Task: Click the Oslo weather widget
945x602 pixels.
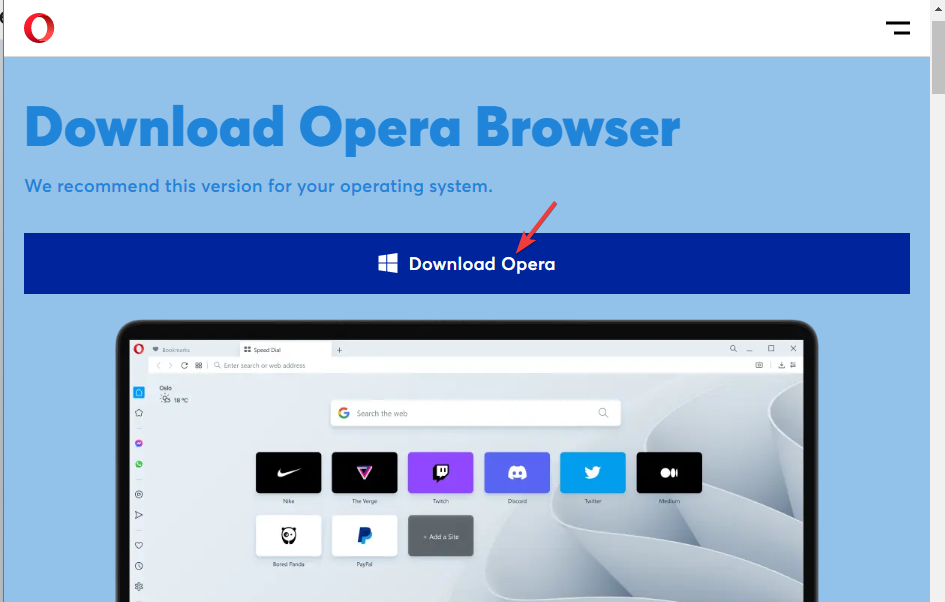Action: pyautogui.click(x=174, y=395)
